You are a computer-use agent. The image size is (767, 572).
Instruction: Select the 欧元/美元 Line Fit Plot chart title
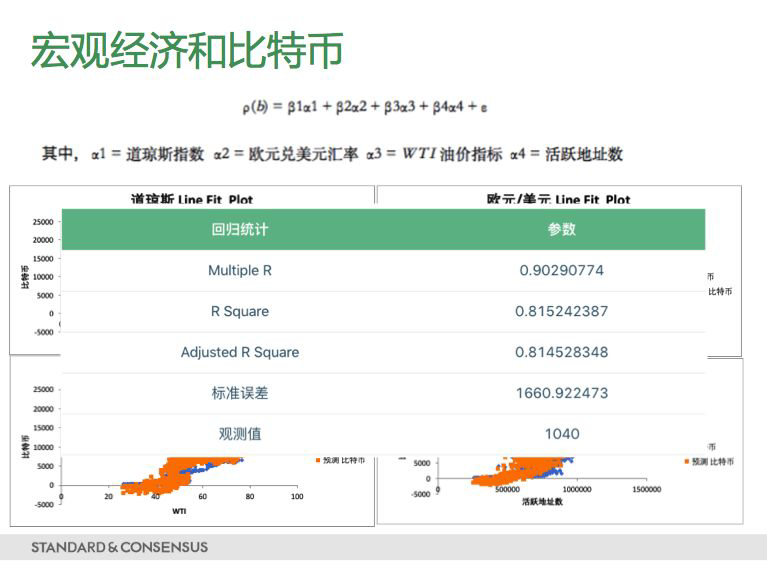pos(558,199)
